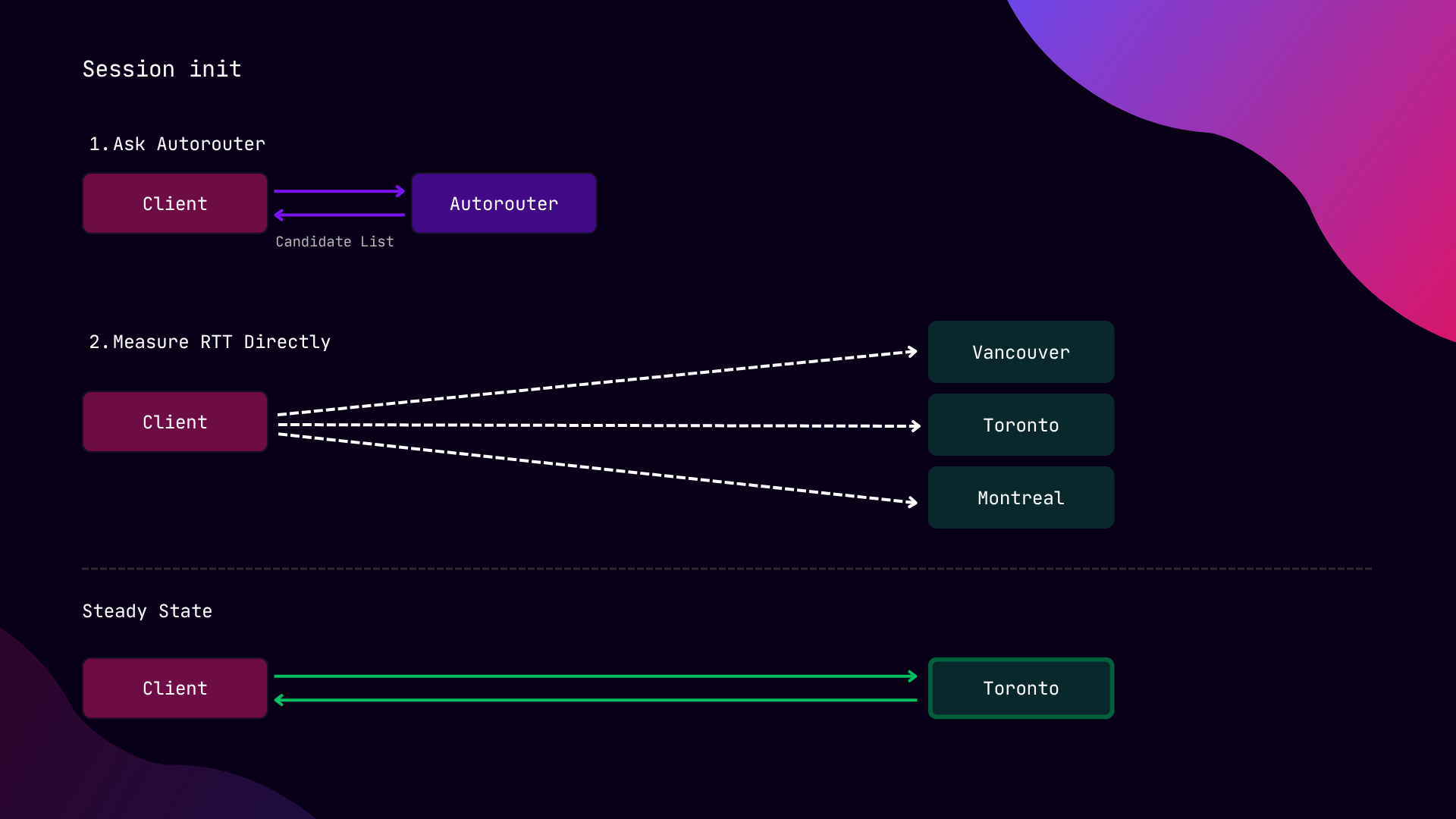This screenshot has height=819, width=1456.
Task: Click the purple left-pointing return arrow
Action: (339, 215)
